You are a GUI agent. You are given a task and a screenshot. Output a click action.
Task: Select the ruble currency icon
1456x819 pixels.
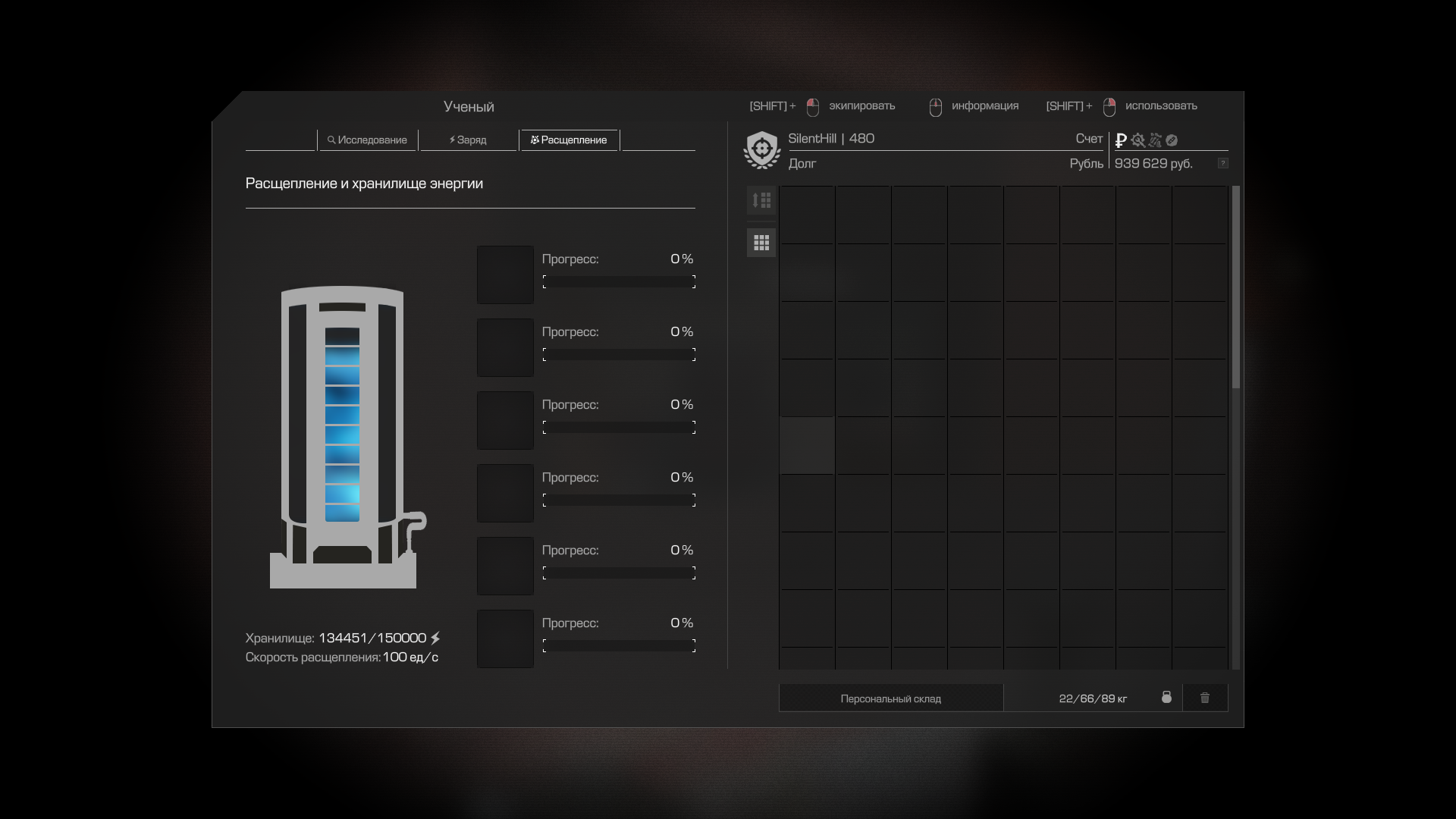tap(1121, 140)
